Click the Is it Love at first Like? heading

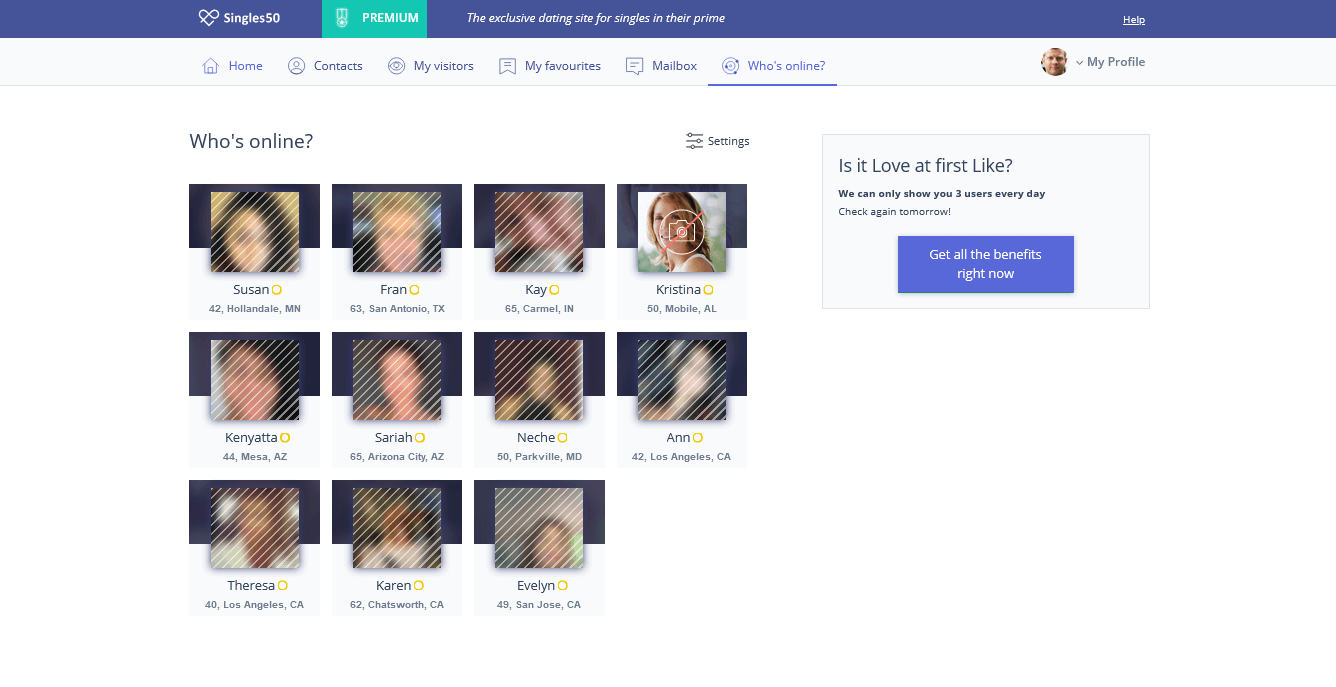(925, 166)
